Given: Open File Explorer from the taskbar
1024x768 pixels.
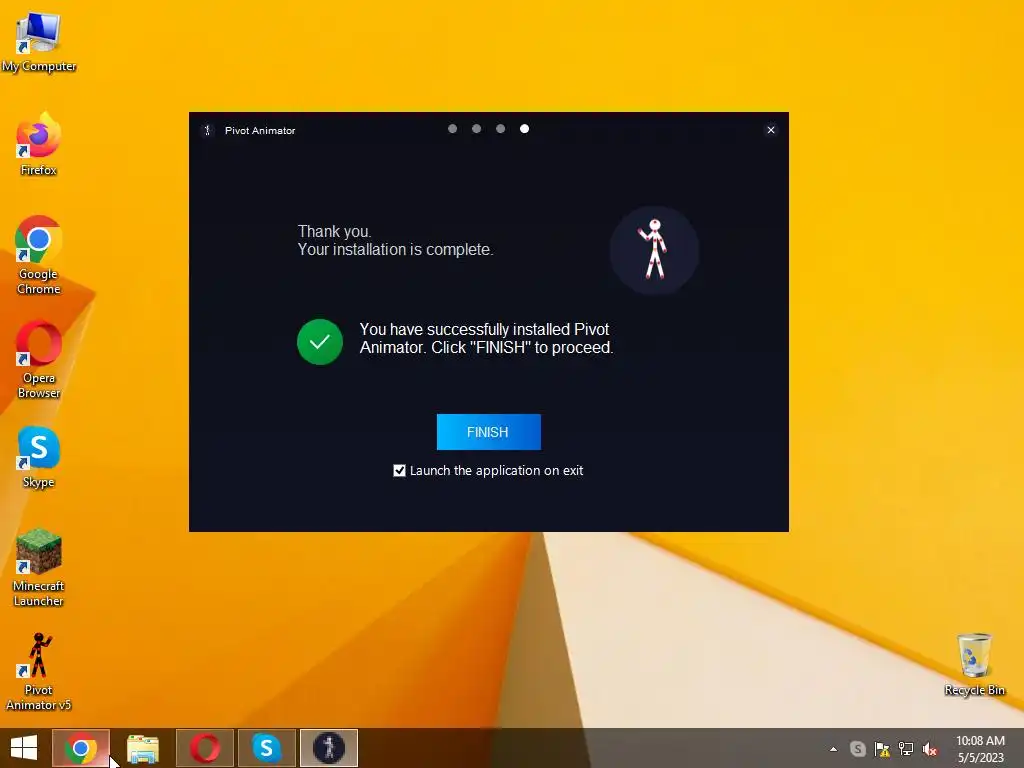Looking at the screenshot, I should 143,748.
